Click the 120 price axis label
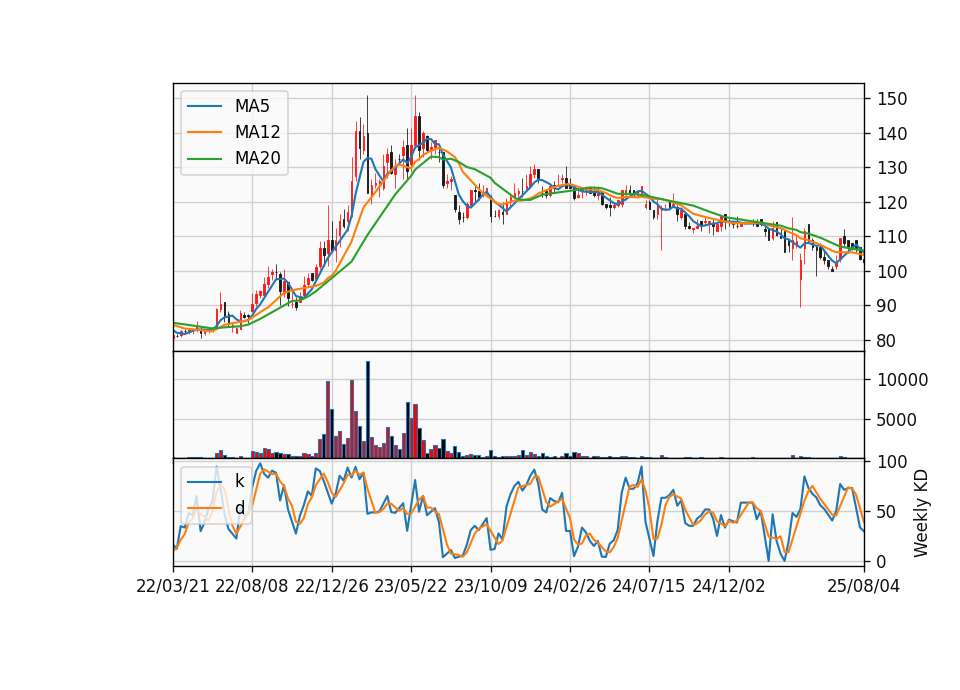 coord(892,203)
